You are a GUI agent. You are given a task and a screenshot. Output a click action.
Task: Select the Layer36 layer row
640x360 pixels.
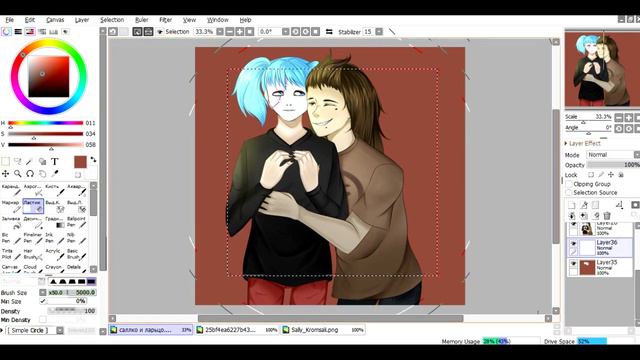tap(600, 247)
